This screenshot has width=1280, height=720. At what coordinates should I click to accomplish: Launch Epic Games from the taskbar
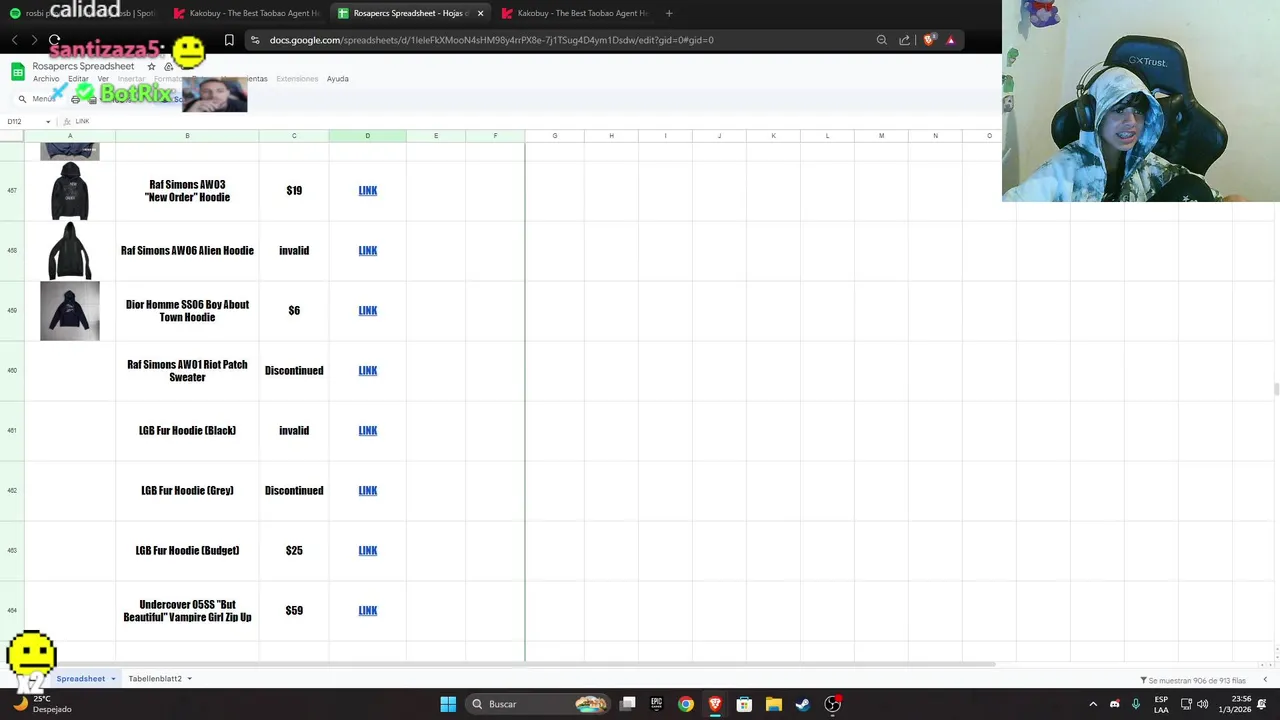(656, 704)
